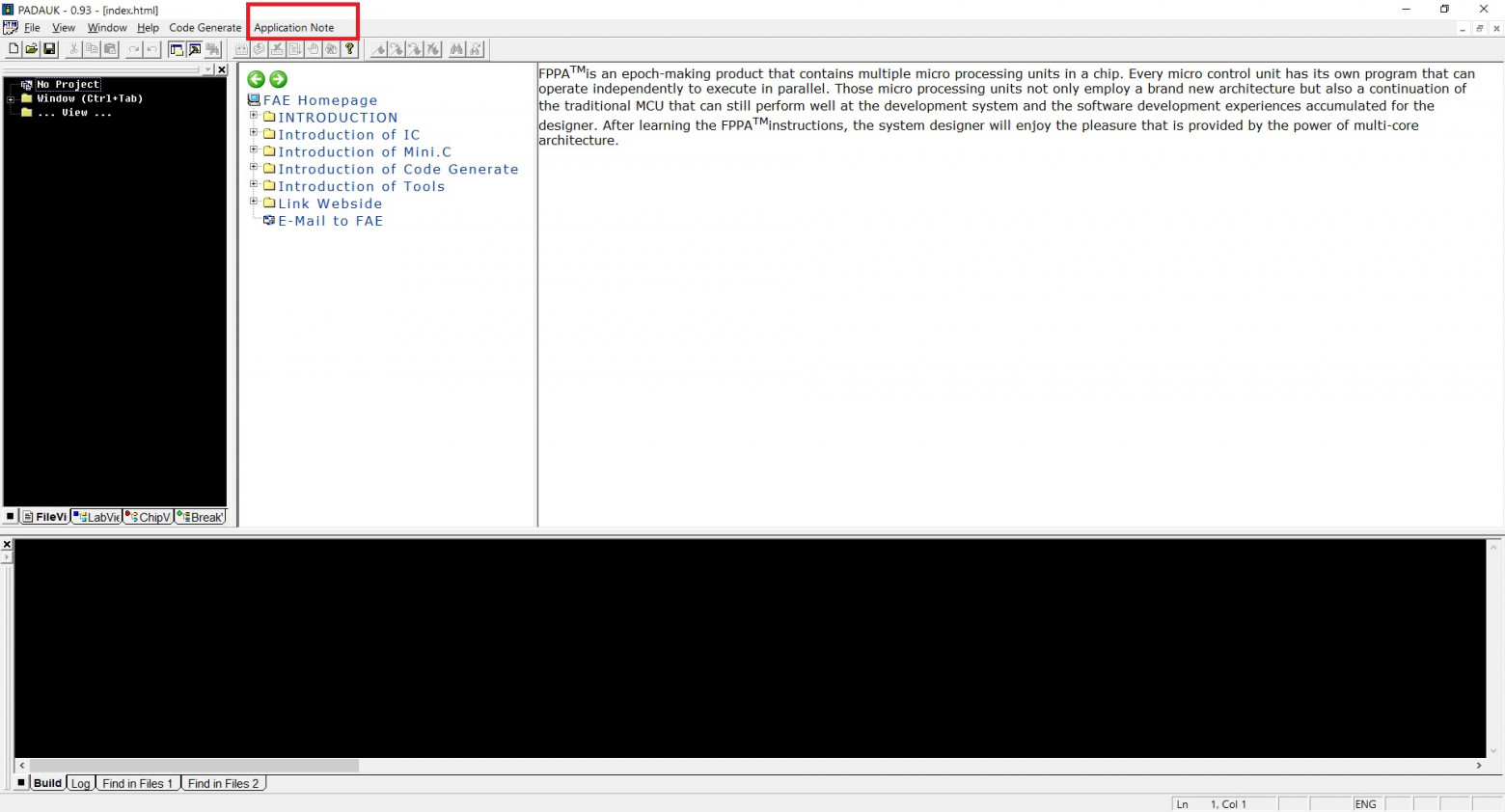The width and height of the screenshot is (1505, 812).
Task: Switch to the FileView tab
Action: click(44, 517)
